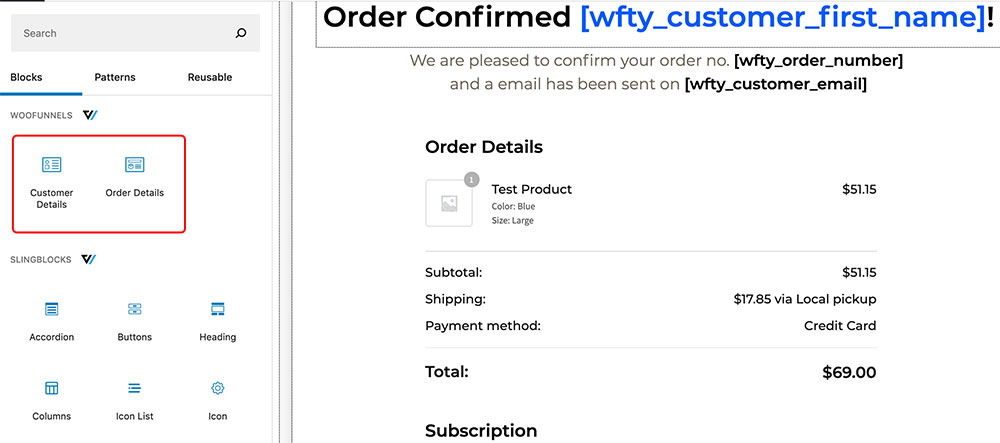Insert the Customer Details block
The image size is (1000, 443).
tap(52, 182)
